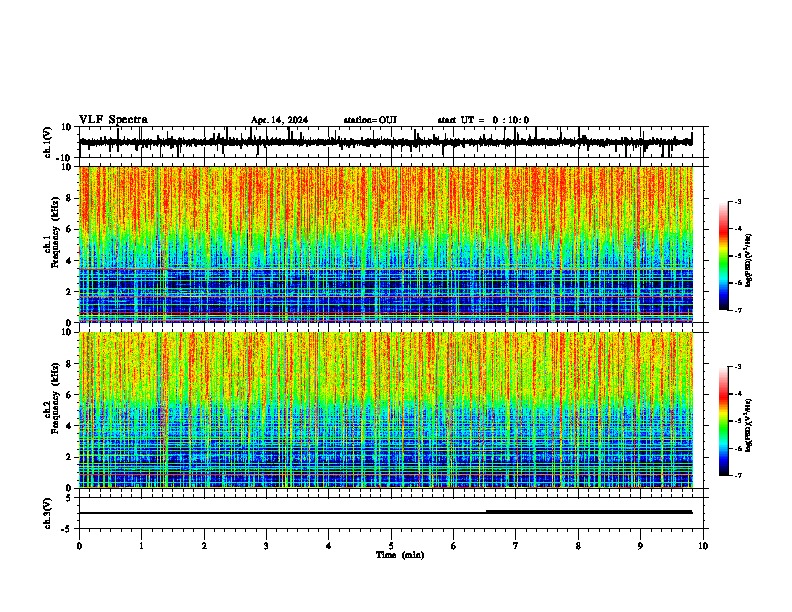
Task: Click the ch.1(V) waveform panel
Action: tap(393, 142)
